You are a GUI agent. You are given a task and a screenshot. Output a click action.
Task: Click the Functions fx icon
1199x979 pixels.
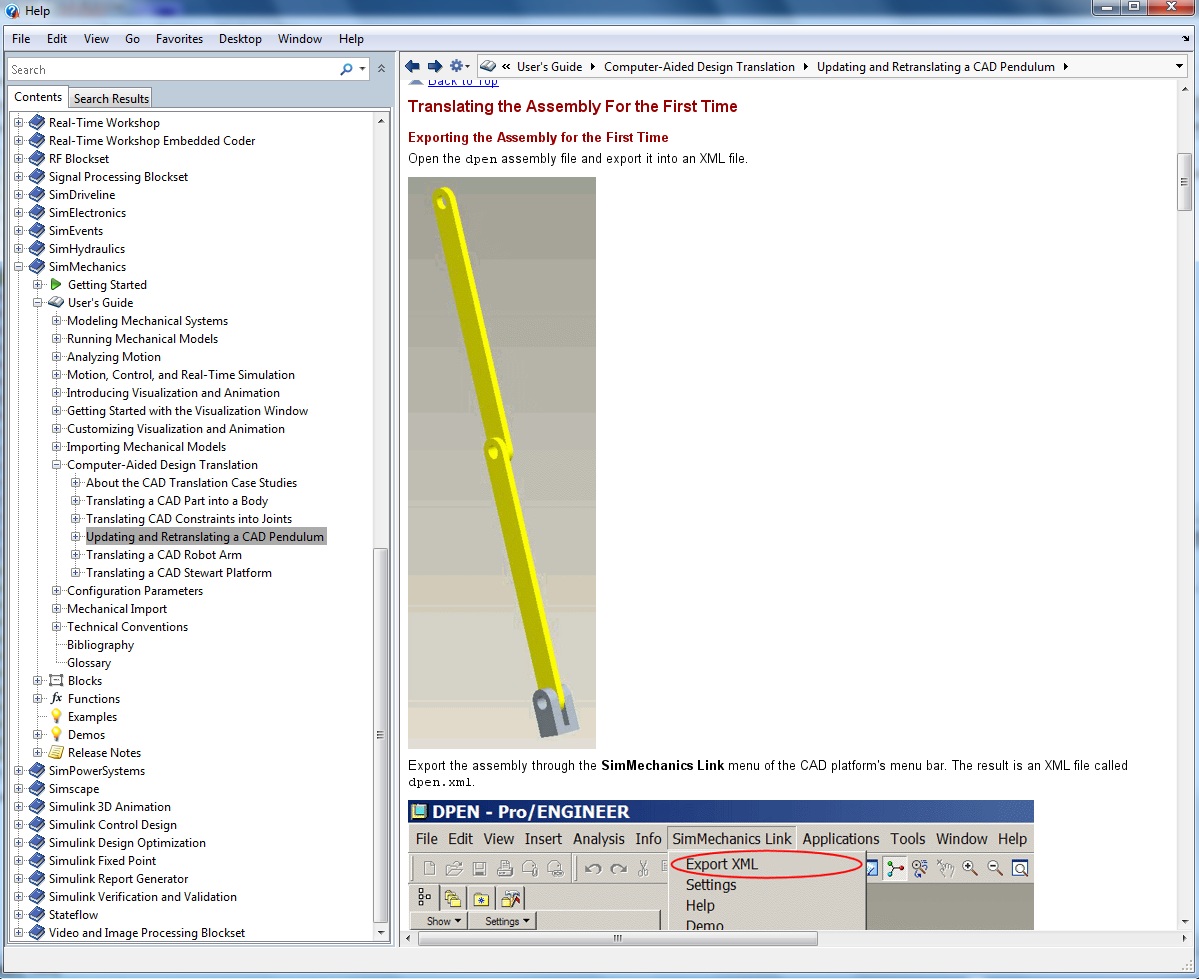click(x=56, y=699)
